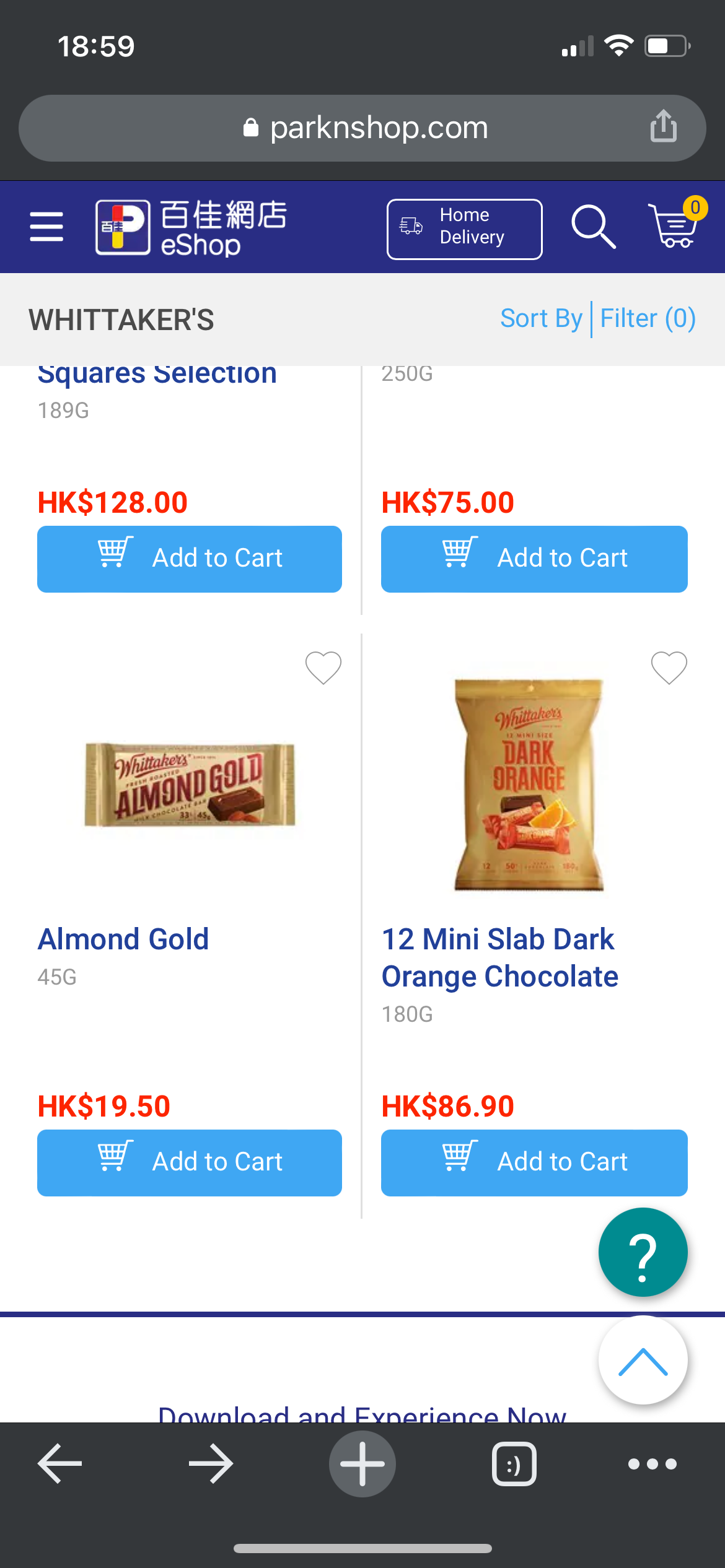Open a new browser tab with plus

(362, 1464)
